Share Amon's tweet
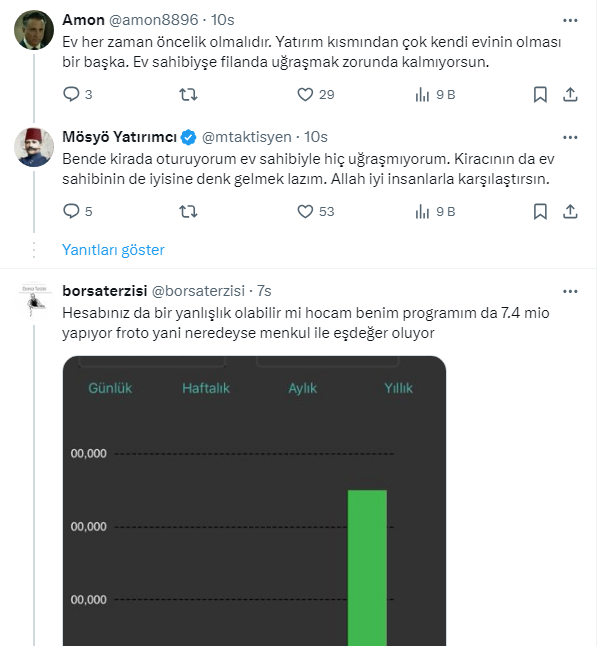600x646 pixels. 570,94
